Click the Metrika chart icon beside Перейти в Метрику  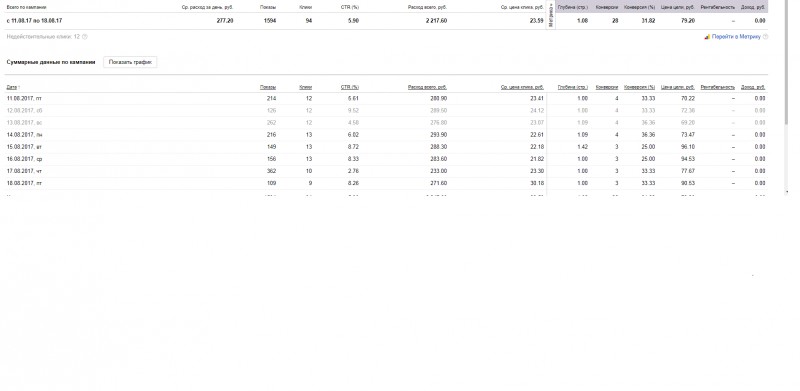tap(707, 37)
